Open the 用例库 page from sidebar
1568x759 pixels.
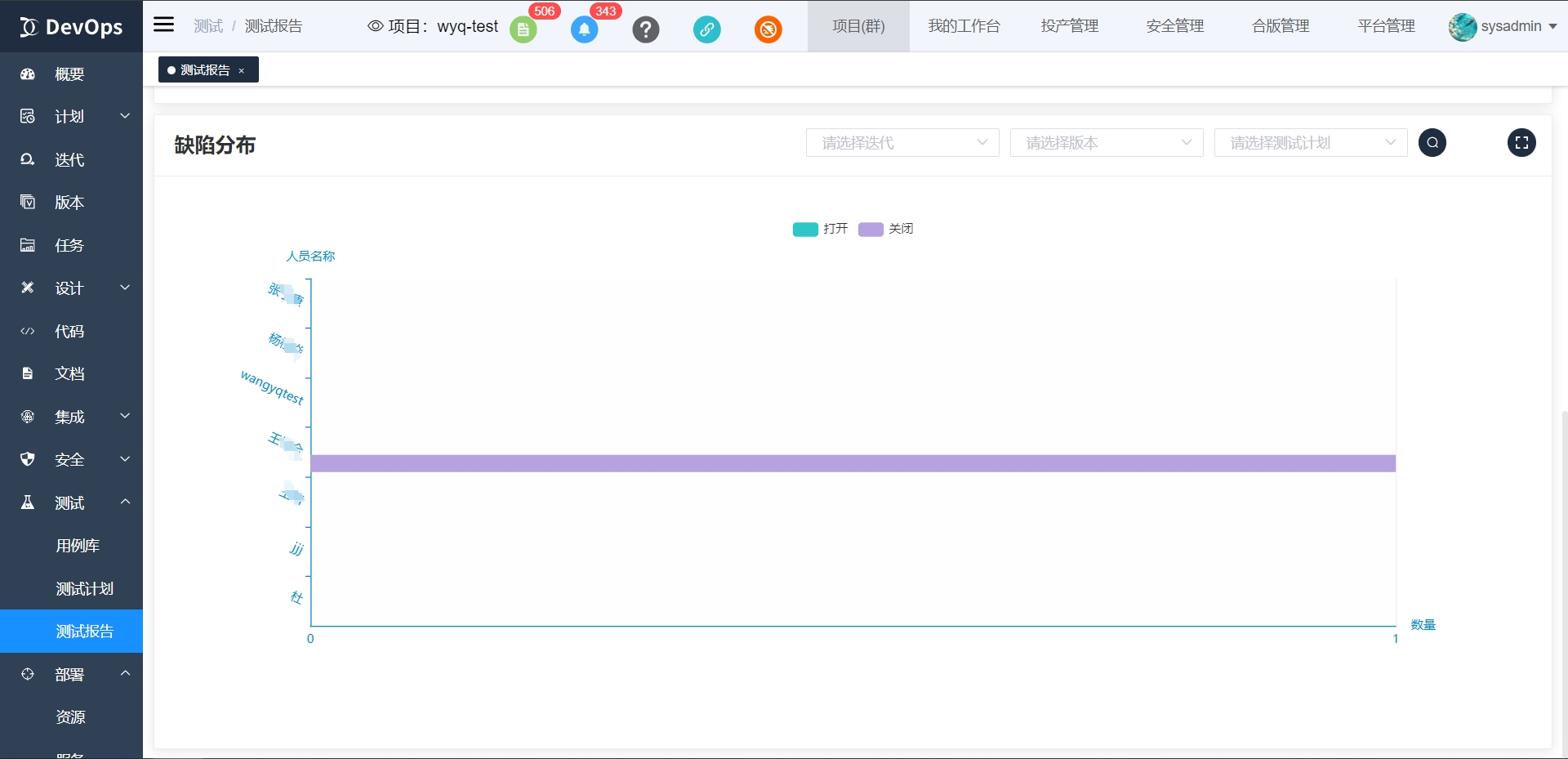click(x=78, y=546)
